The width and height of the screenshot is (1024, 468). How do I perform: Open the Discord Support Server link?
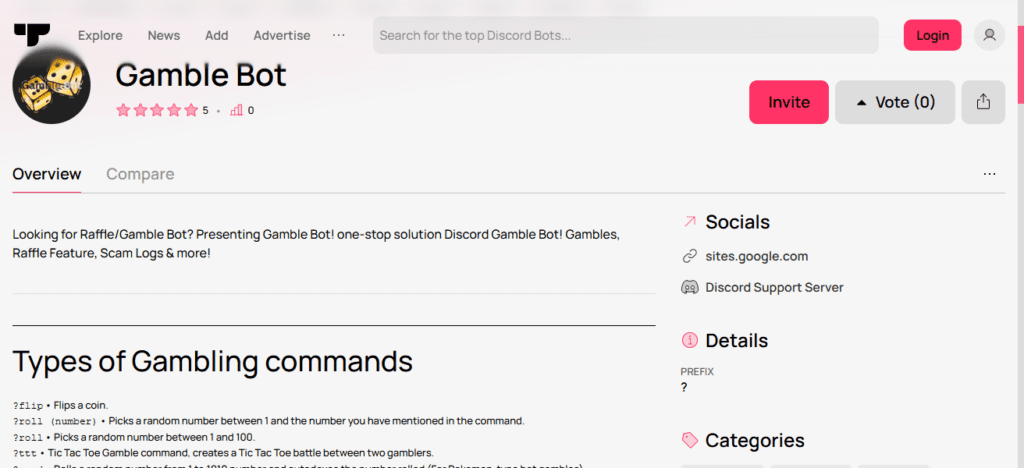click(775, 287)
